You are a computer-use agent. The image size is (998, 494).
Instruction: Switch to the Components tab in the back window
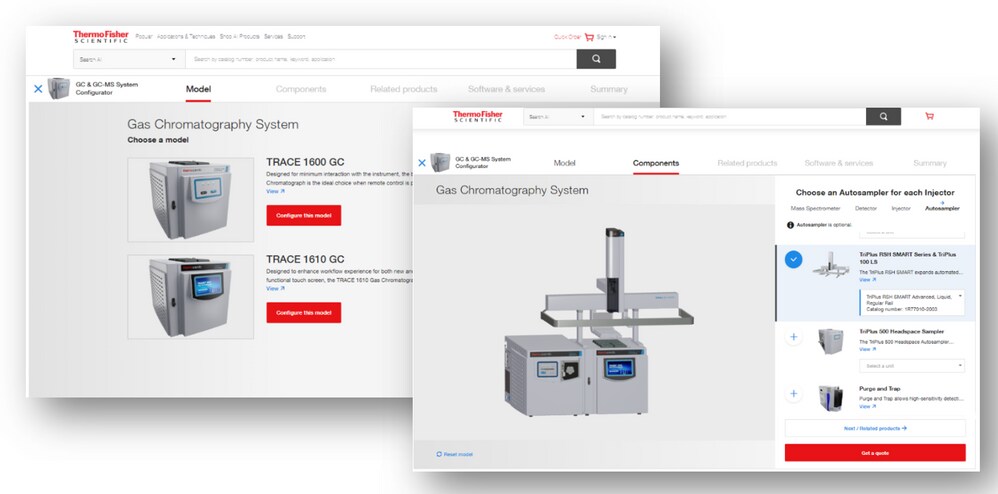click(x=301, y=89)
